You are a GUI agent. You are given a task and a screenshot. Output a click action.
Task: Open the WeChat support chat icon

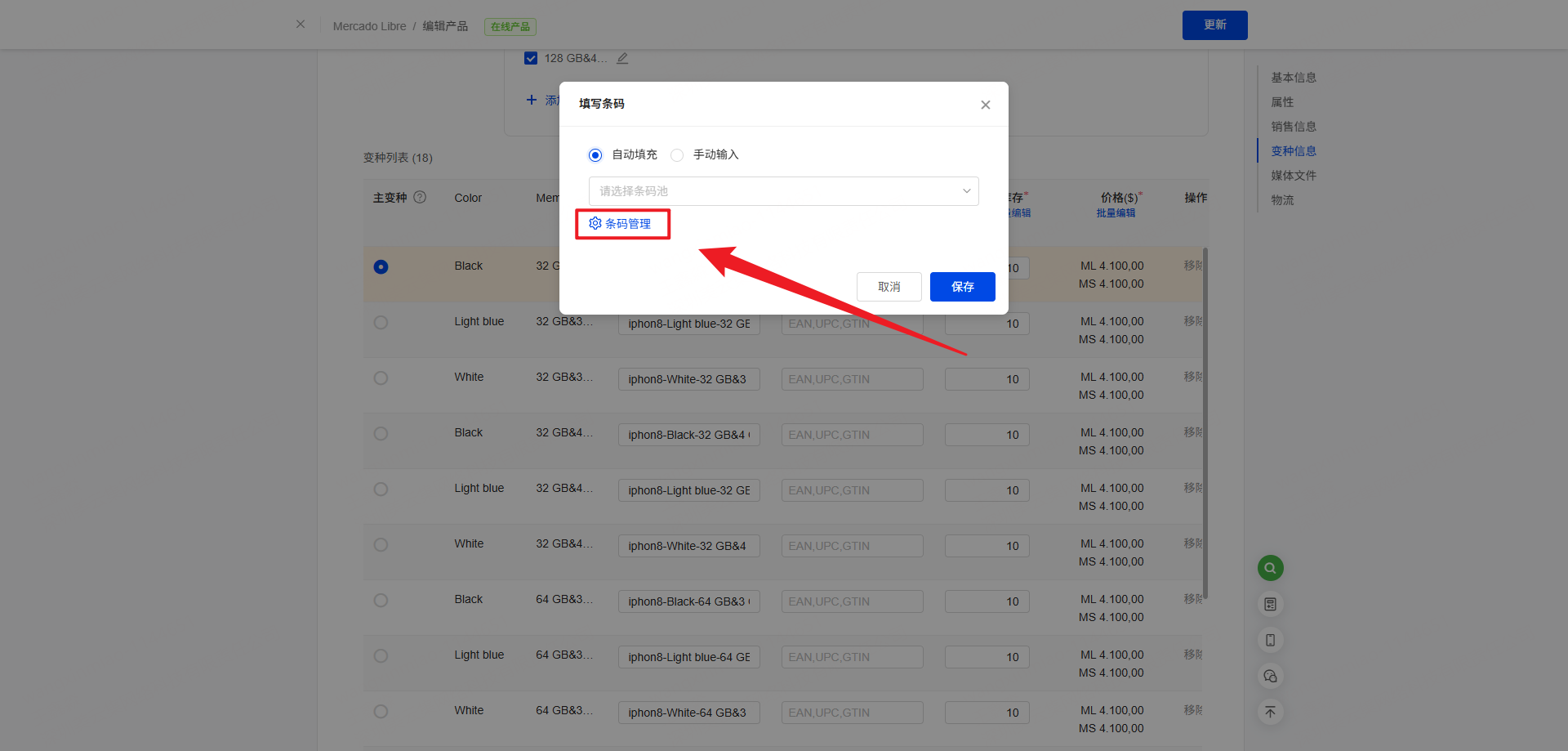tap(1270, 676)
